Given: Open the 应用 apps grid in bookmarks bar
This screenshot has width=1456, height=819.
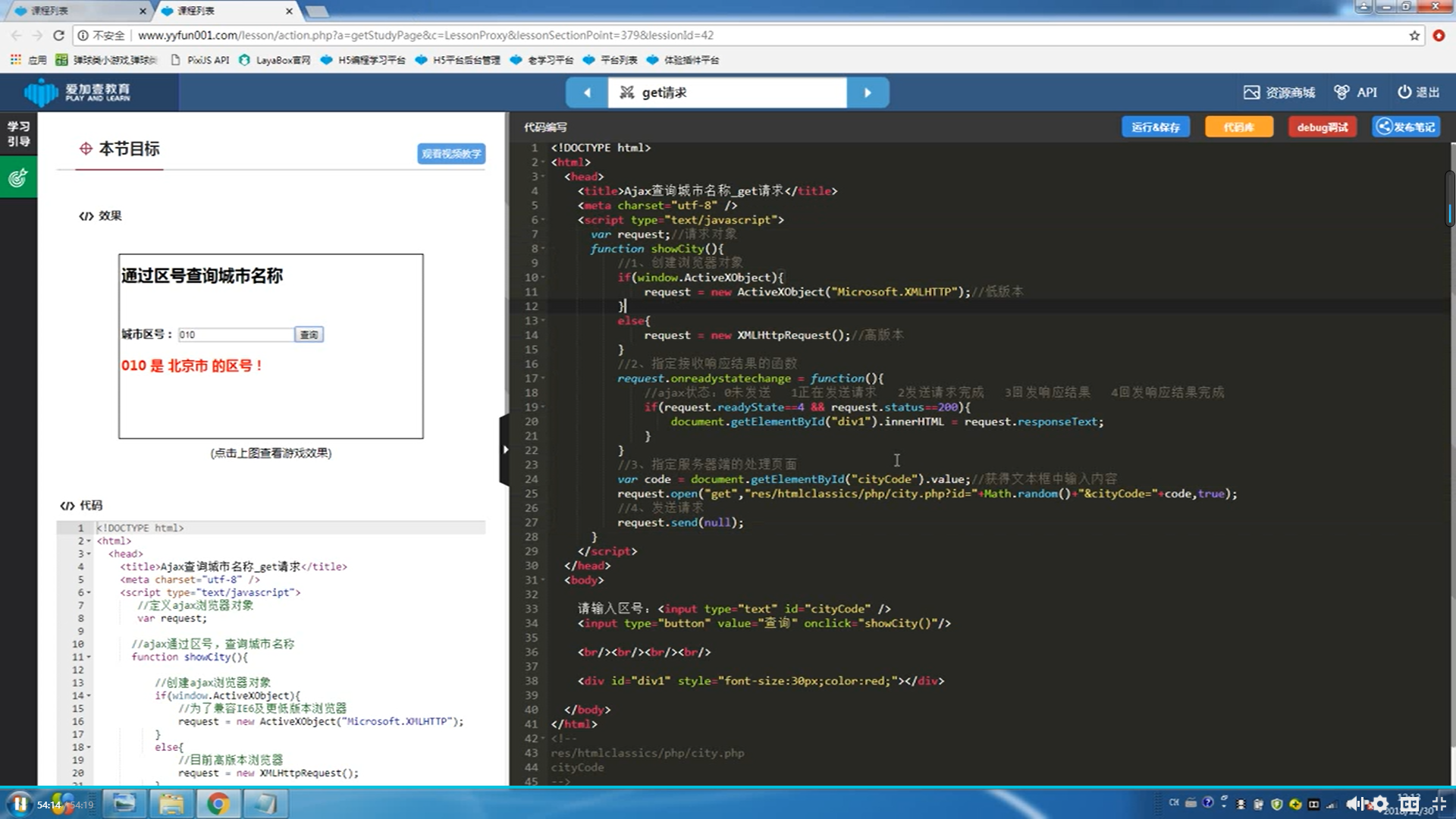Looking at the screenshot, I should pyautogui.click(x=28, y=60).
